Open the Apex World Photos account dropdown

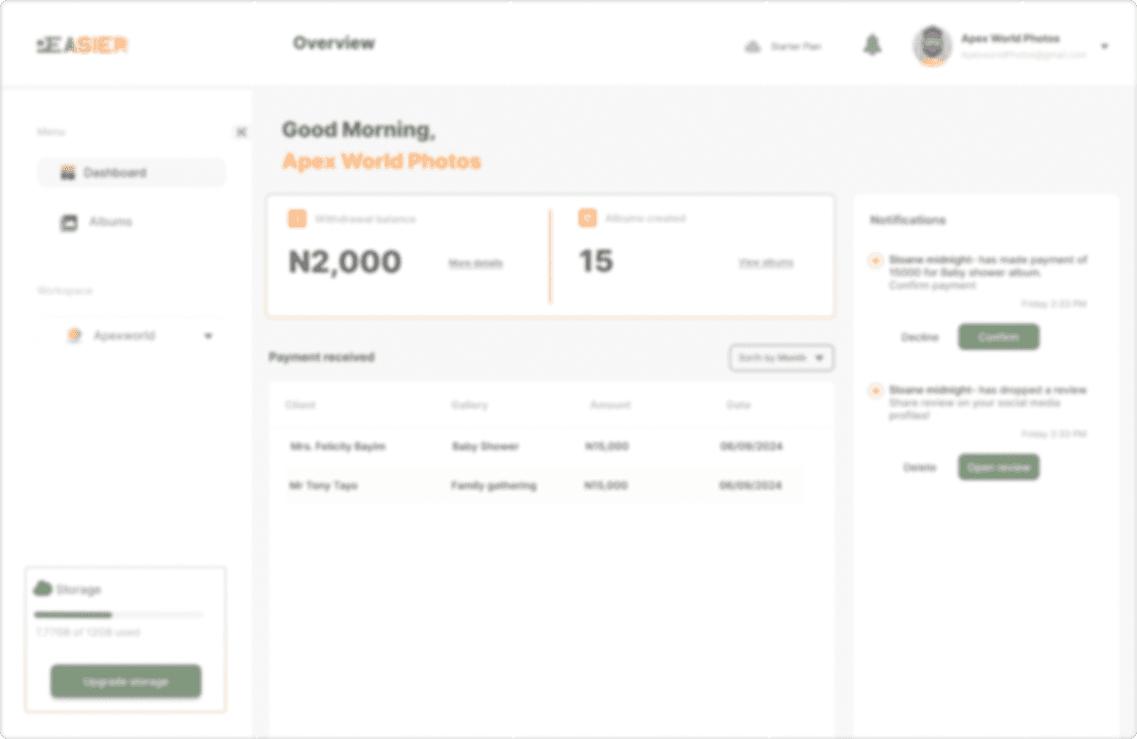click(1103, 46)
